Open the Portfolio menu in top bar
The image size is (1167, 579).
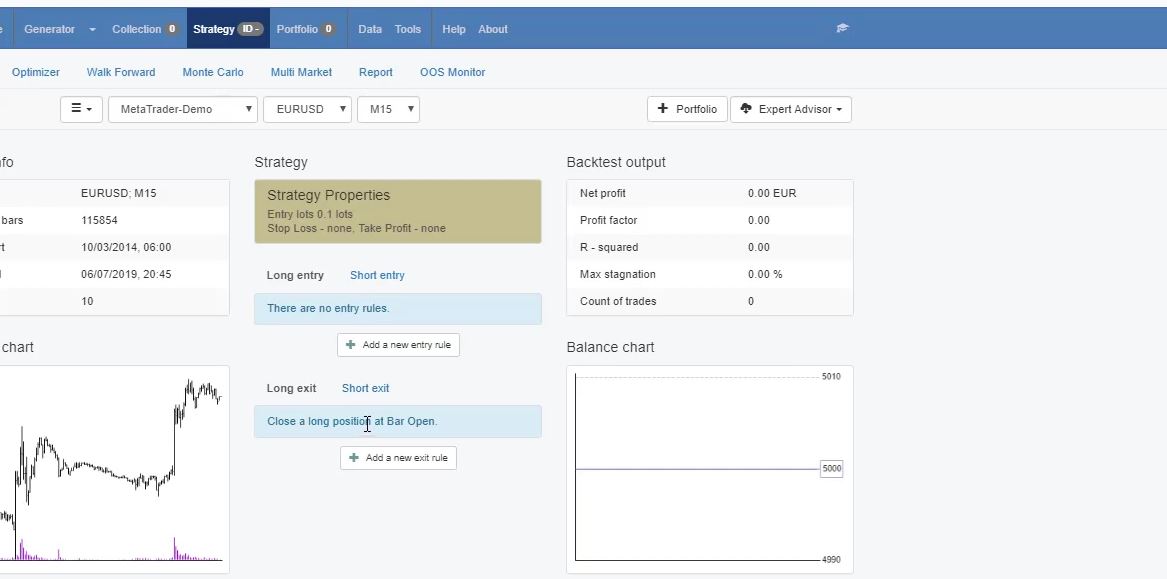click(297, 29)
